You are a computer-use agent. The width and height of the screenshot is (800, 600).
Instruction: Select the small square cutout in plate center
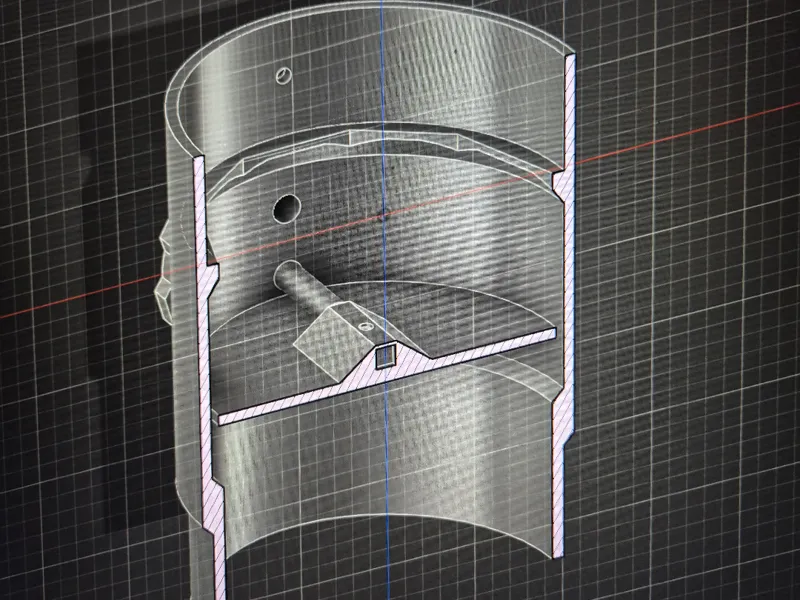pyautogui.click(x=386, y=356)
